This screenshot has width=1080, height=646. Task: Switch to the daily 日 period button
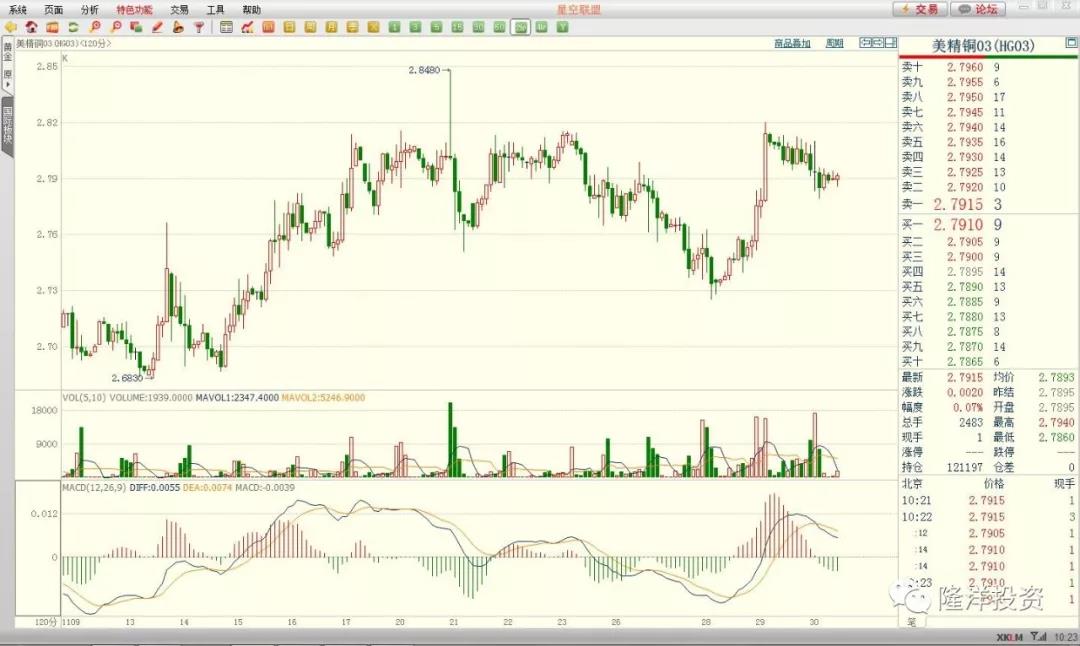click(289, 28)
